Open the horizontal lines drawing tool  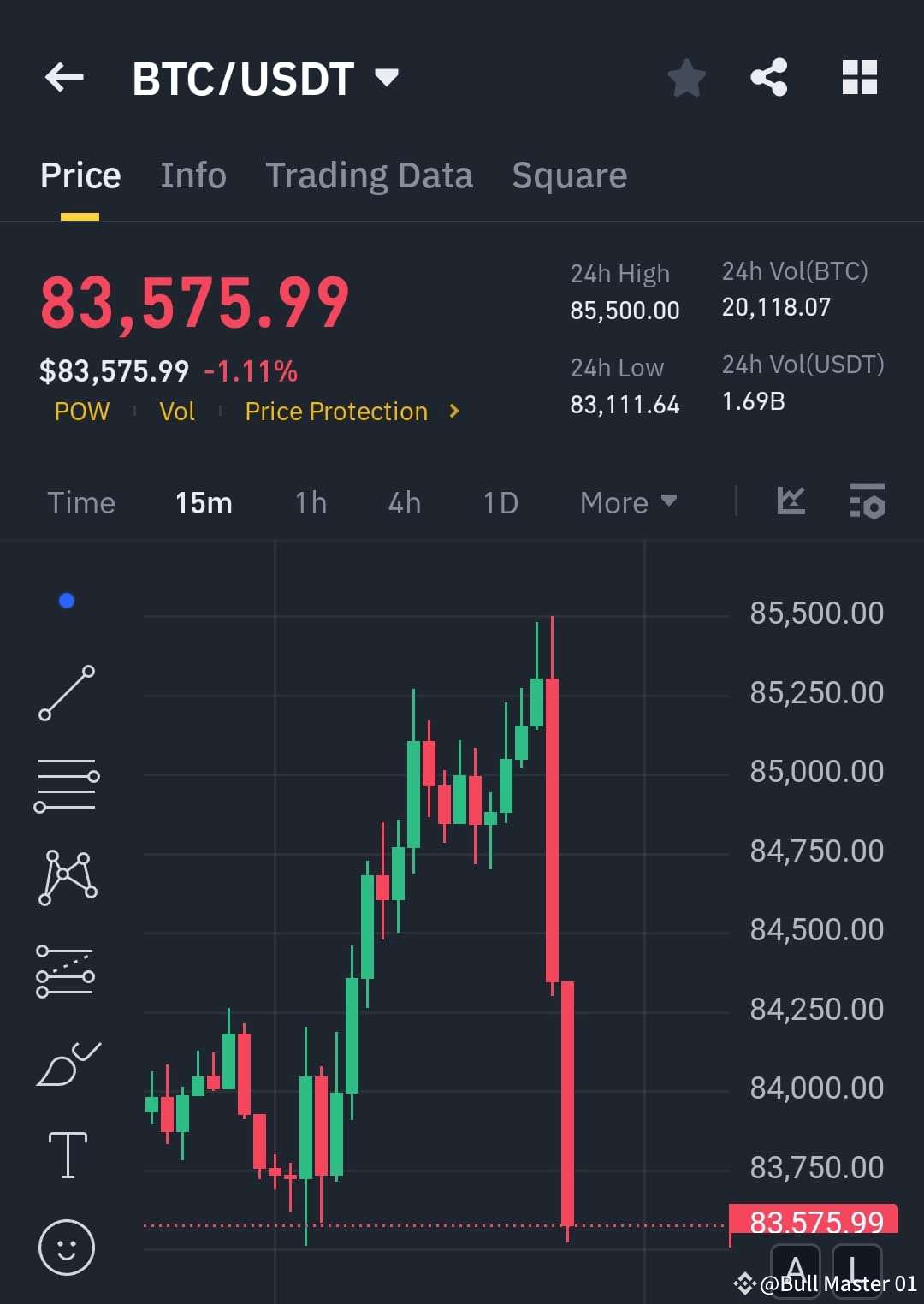point(67,785)
